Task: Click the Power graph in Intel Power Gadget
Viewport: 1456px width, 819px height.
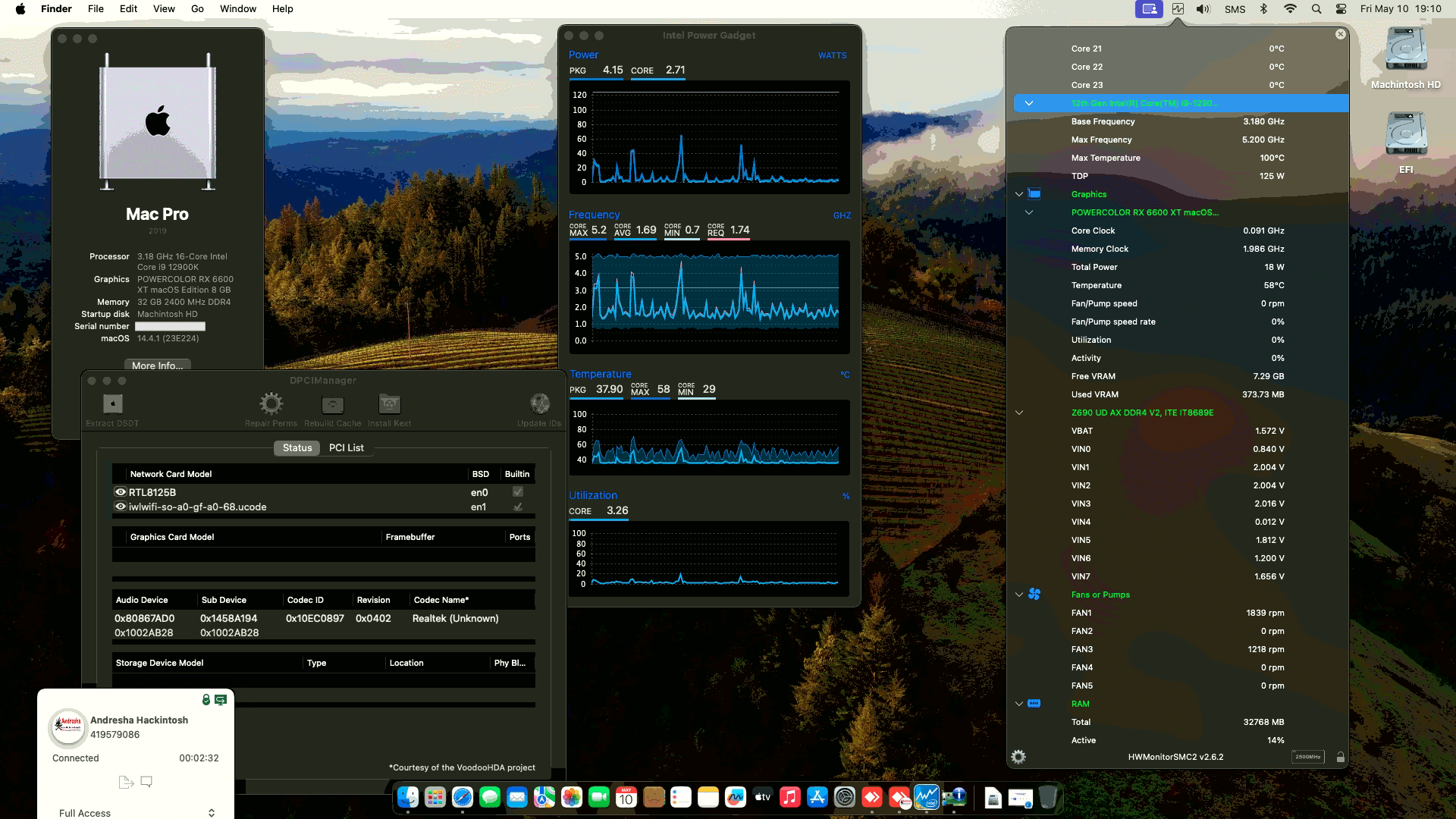Action: coord(709,137)
